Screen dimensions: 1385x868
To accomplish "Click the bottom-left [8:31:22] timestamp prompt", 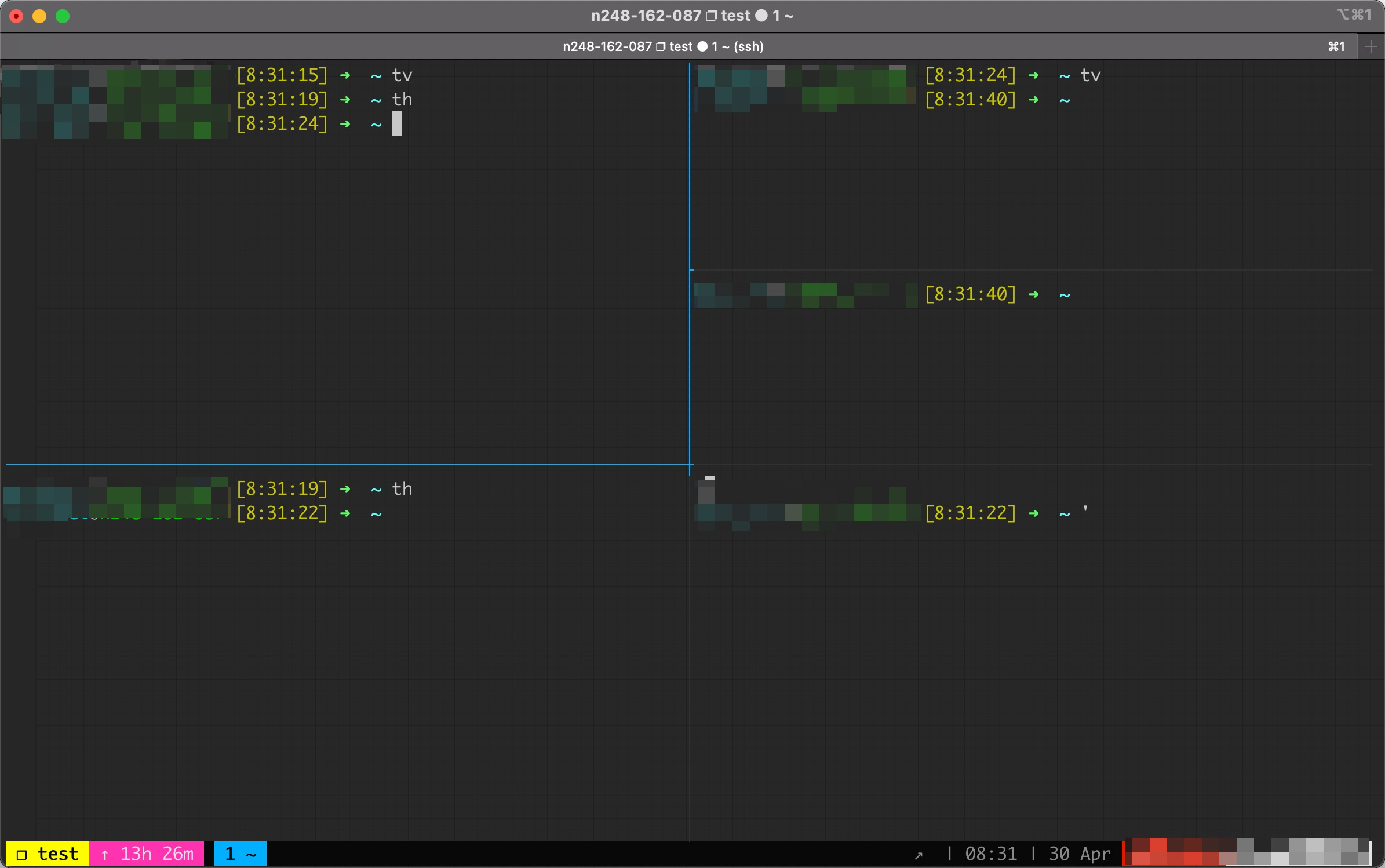I will click(x=282, y=513).
